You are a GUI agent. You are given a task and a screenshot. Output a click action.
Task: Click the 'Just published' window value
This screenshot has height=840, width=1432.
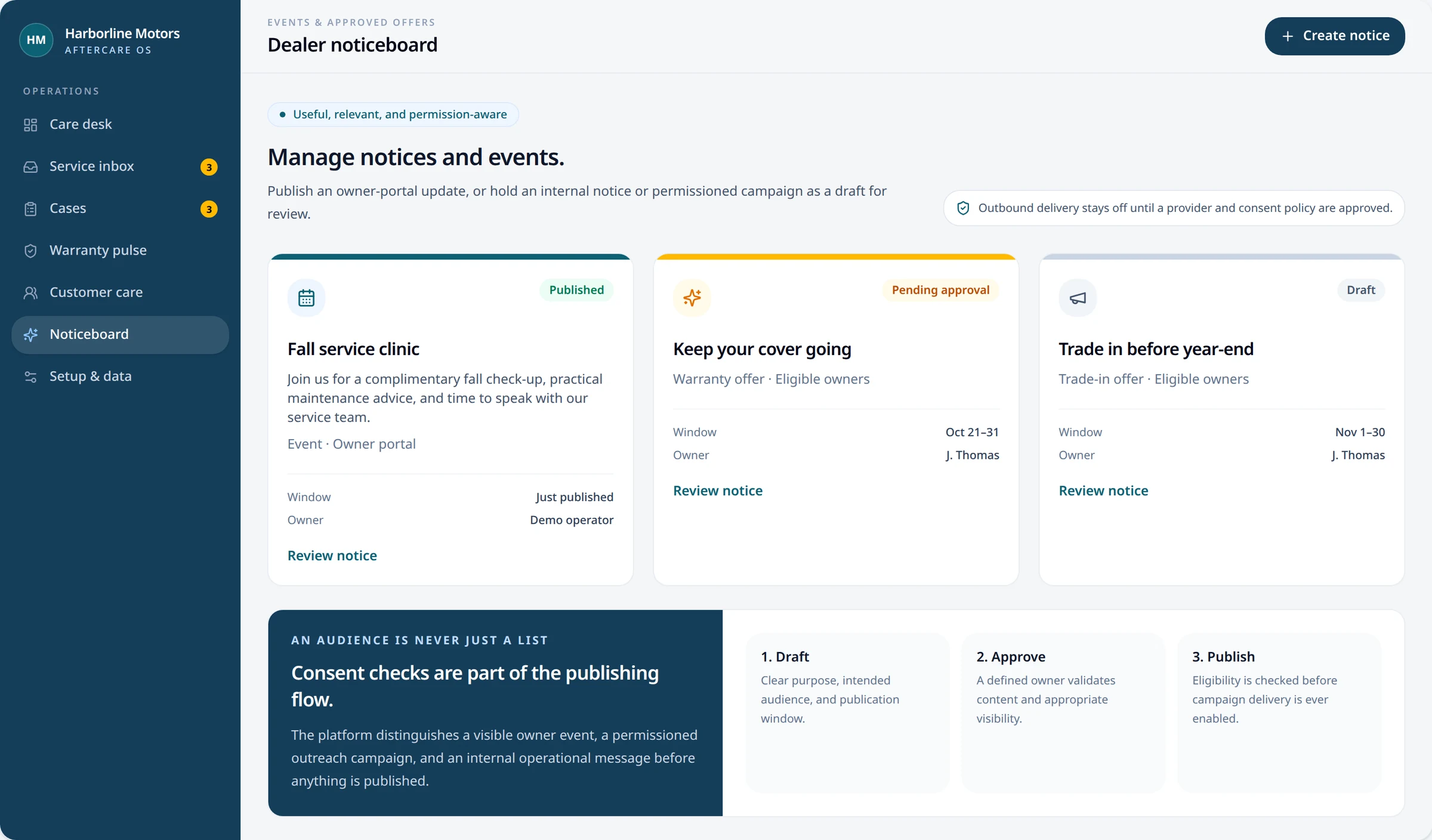[x=575, y=497]
